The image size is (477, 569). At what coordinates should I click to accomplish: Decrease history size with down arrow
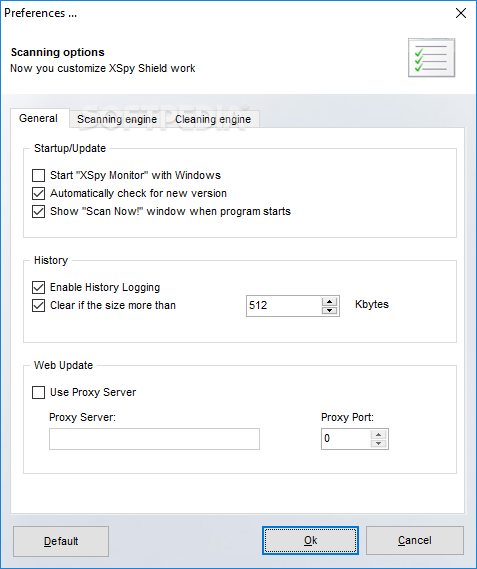330,310
